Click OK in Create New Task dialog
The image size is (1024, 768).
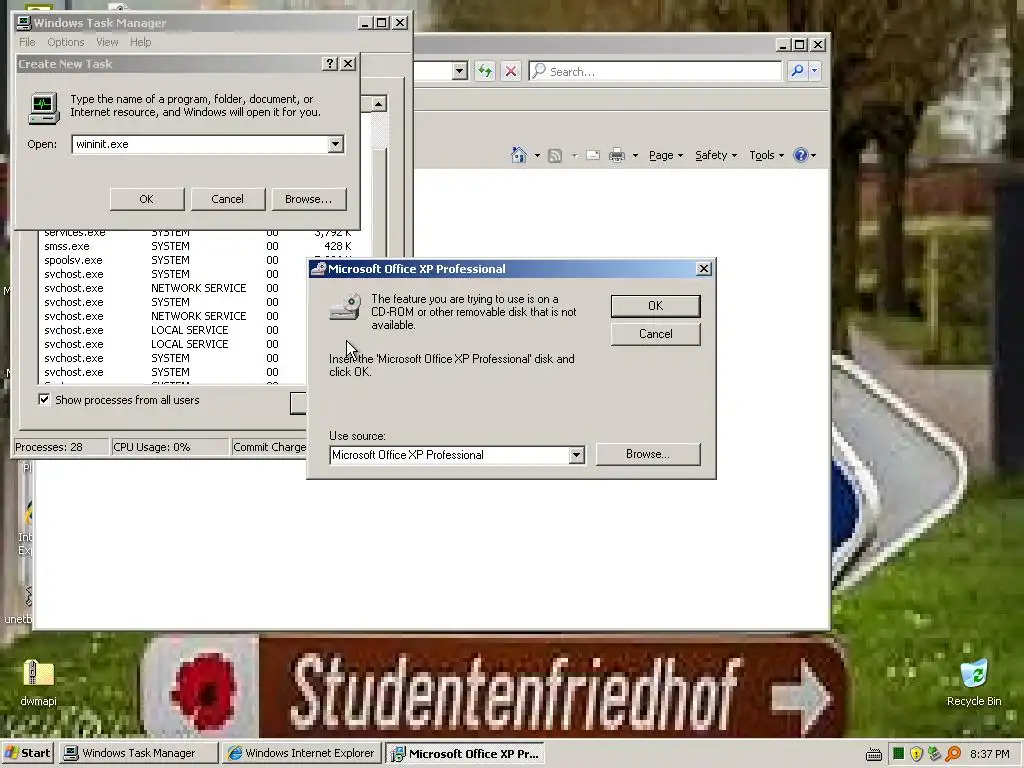point(147,199)
